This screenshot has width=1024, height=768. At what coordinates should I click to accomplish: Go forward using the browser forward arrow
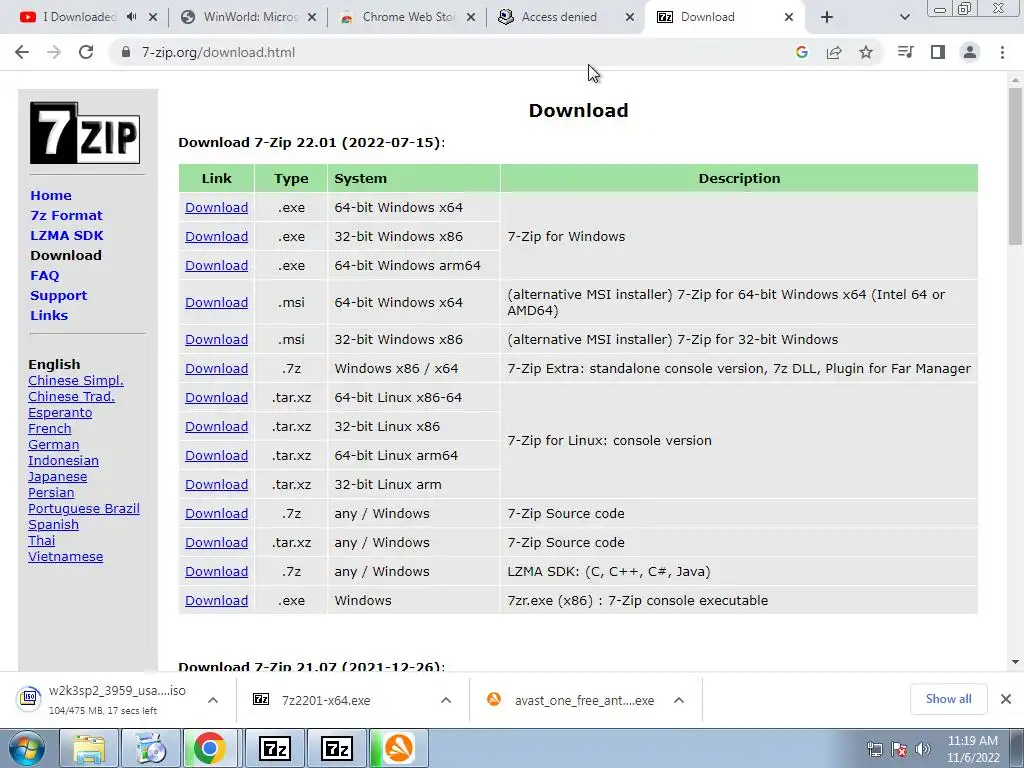tap(54, 52)
